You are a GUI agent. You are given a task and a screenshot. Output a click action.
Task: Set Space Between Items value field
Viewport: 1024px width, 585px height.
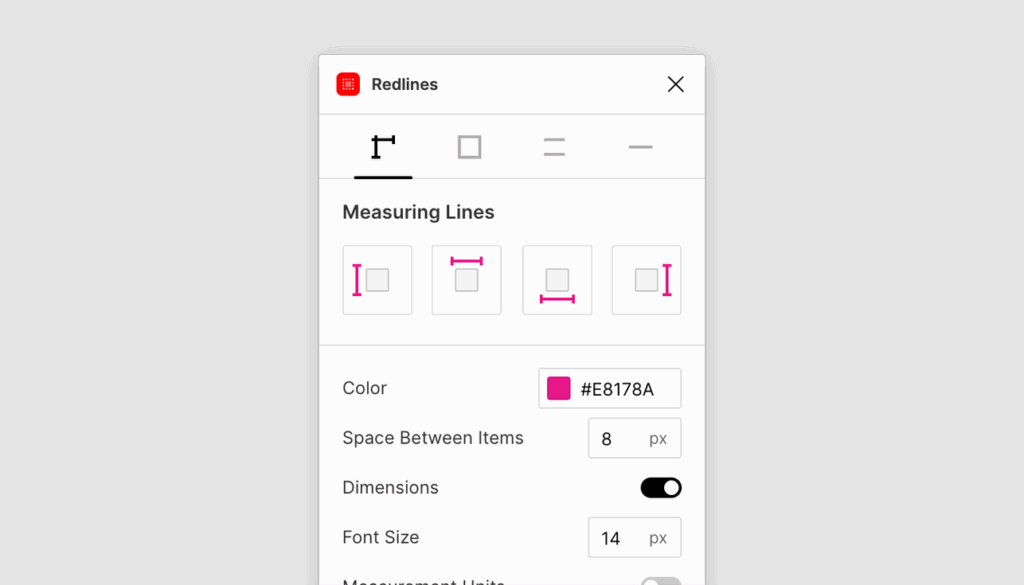(635, 438)
